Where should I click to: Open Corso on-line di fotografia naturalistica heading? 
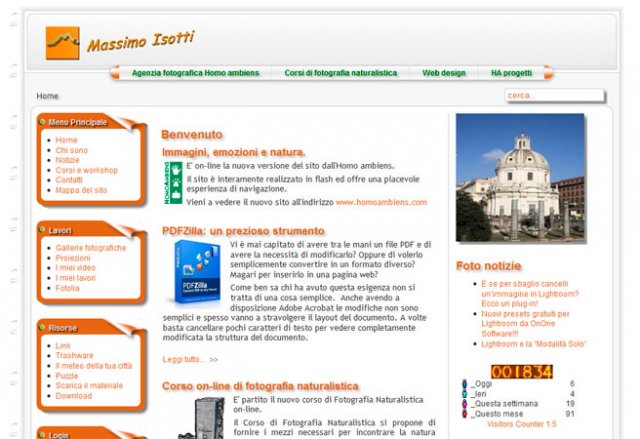pyautogui.click(x=260, y=386)
